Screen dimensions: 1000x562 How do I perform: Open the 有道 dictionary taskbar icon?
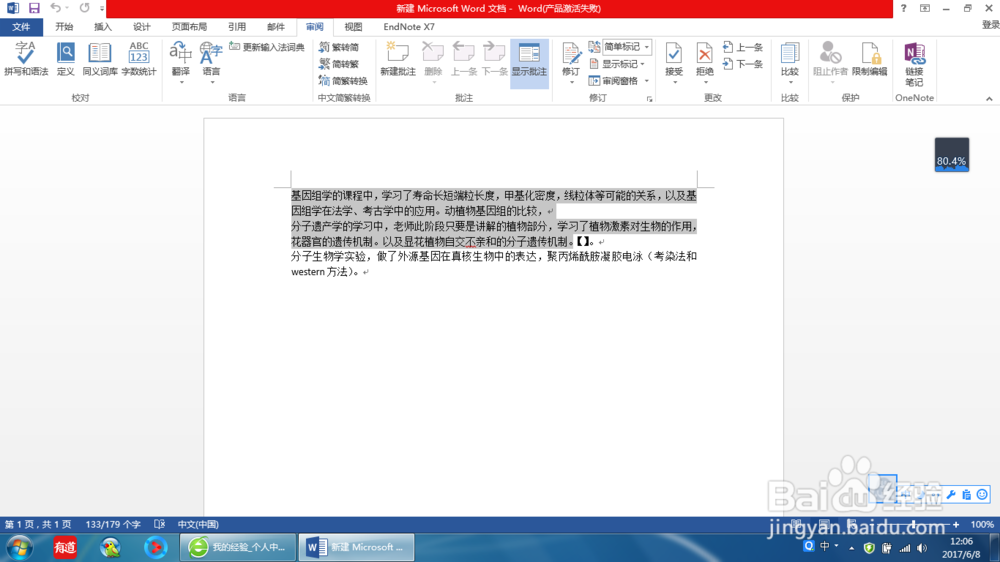[65, 547]
